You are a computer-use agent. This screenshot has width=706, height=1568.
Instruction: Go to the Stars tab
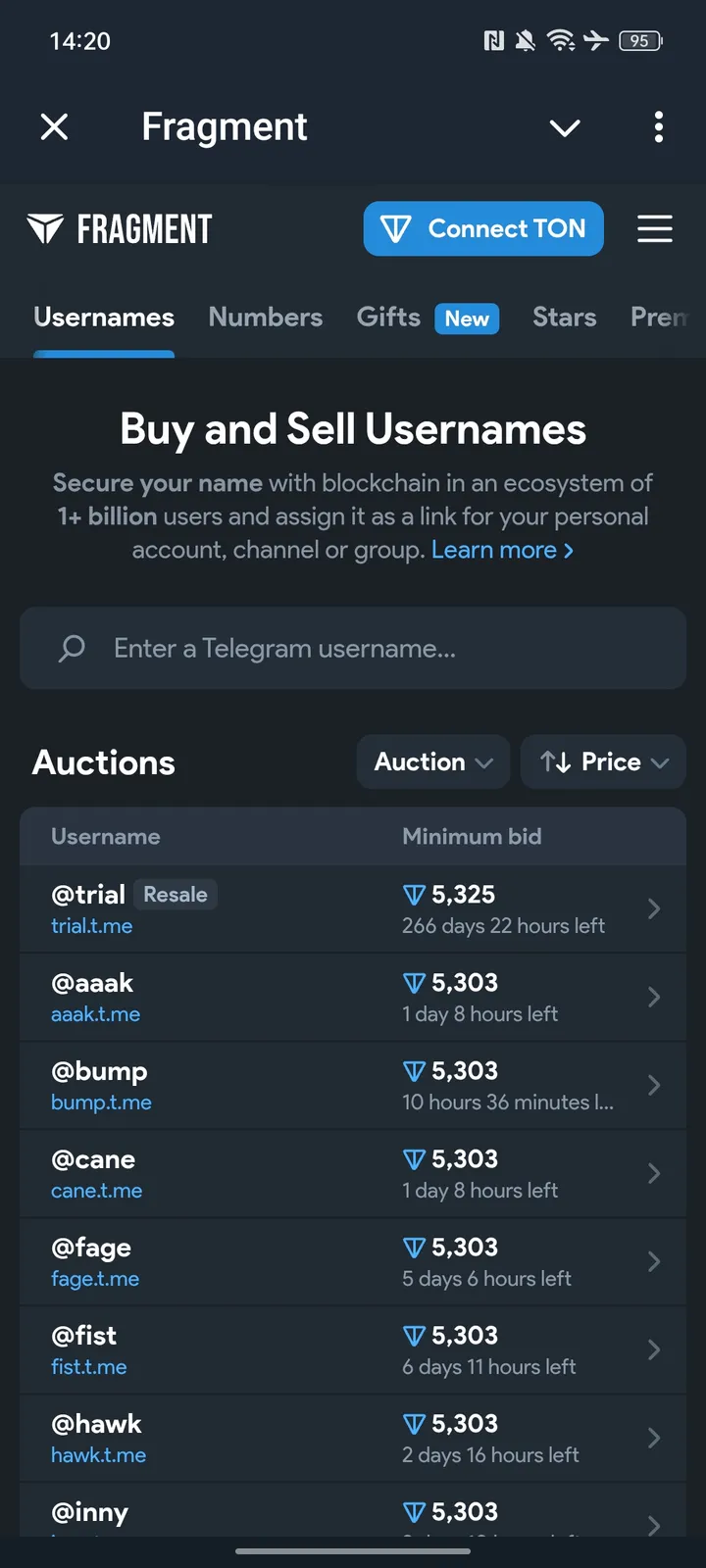coord(564,318)
